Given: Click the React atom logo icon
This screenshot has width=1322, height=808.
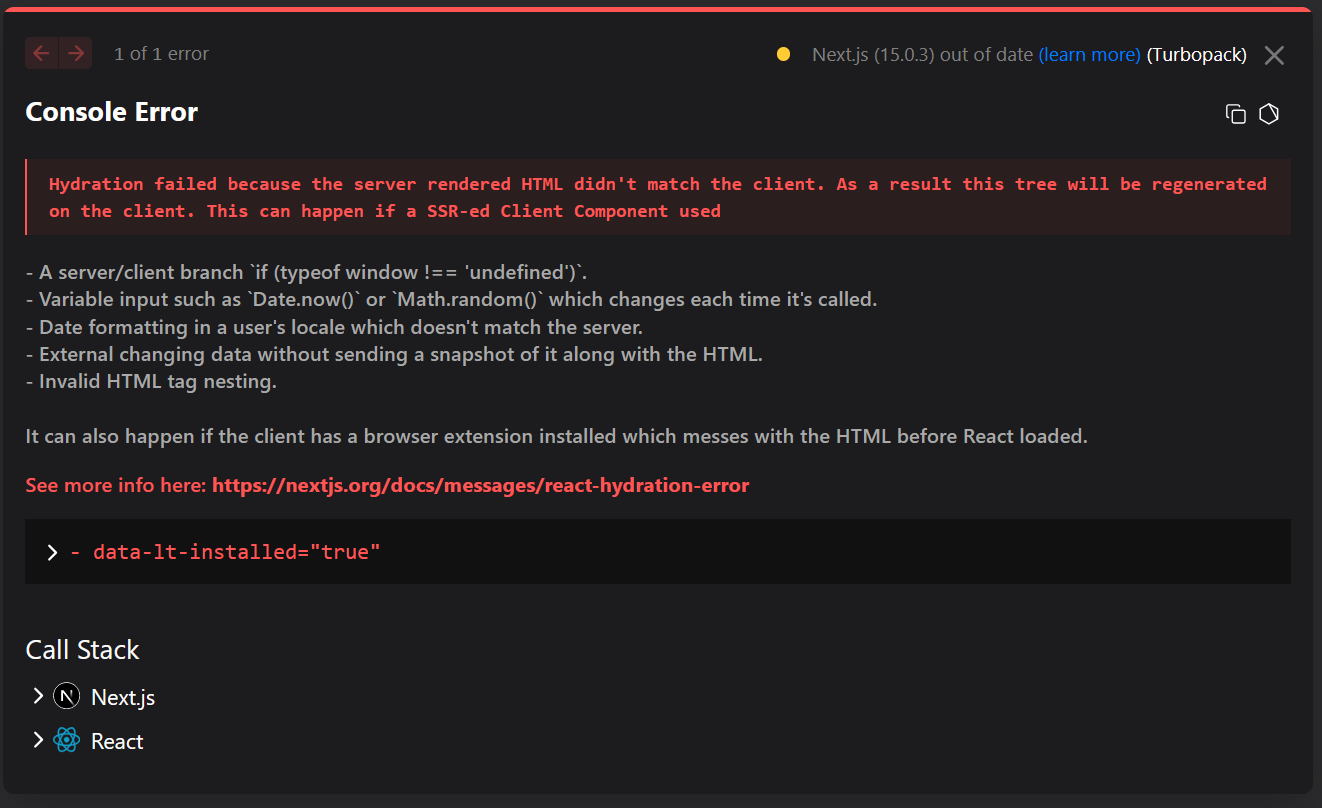Looking at the screenshot, I should pyautogui.click(x=67, y=741).
